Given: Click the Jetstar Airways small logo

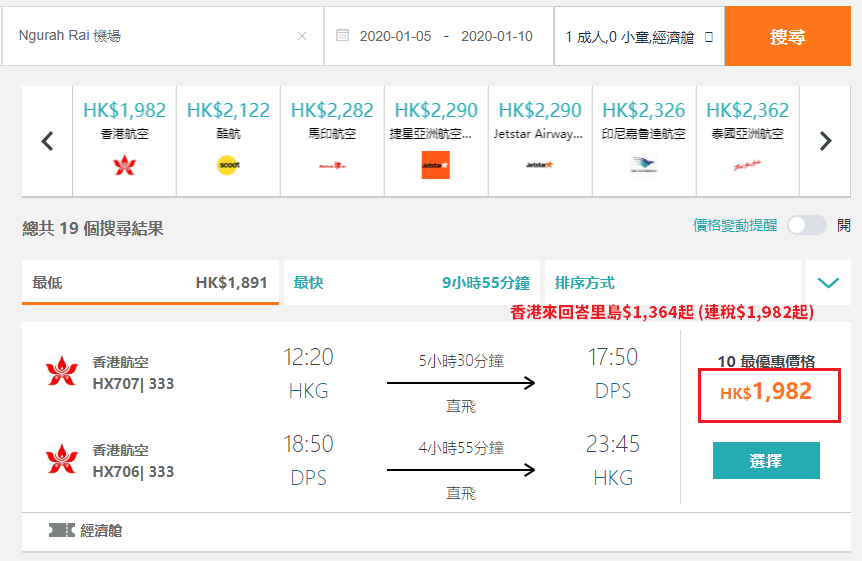Looking at the screenshot, I should (539, 165).
